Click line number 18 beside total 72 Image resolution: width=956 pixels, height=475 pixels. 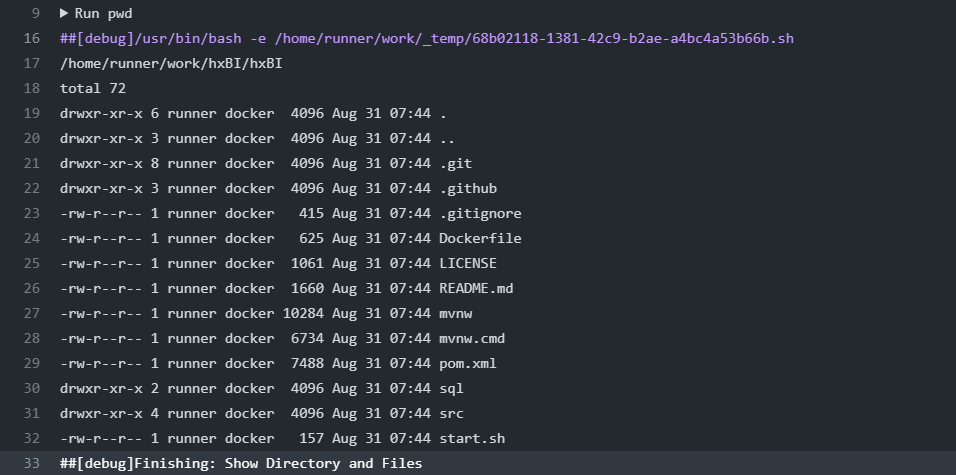coord(31,89)
